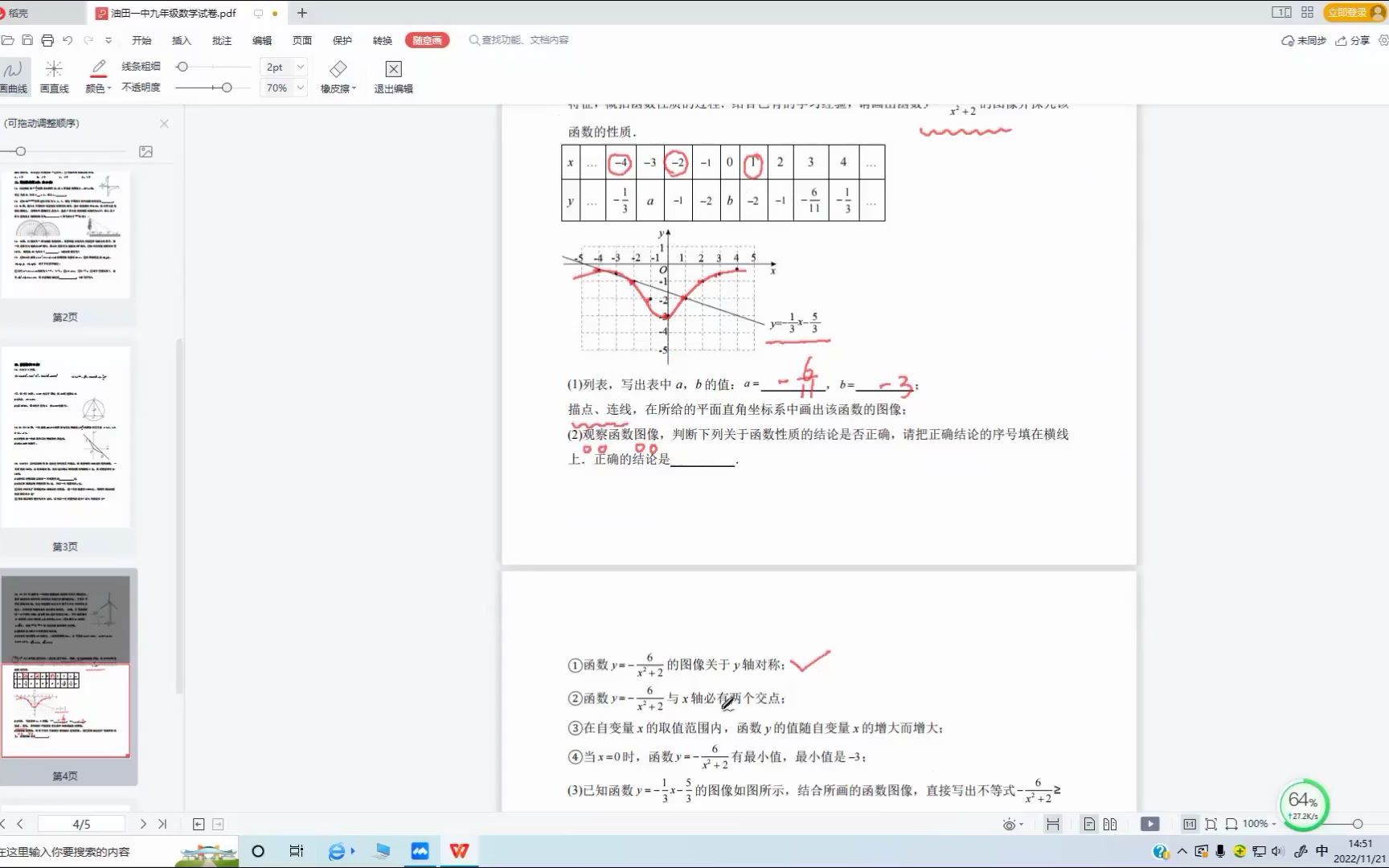
Task: Open the 100% zoom level dropdown
Action: (1257, 824)
